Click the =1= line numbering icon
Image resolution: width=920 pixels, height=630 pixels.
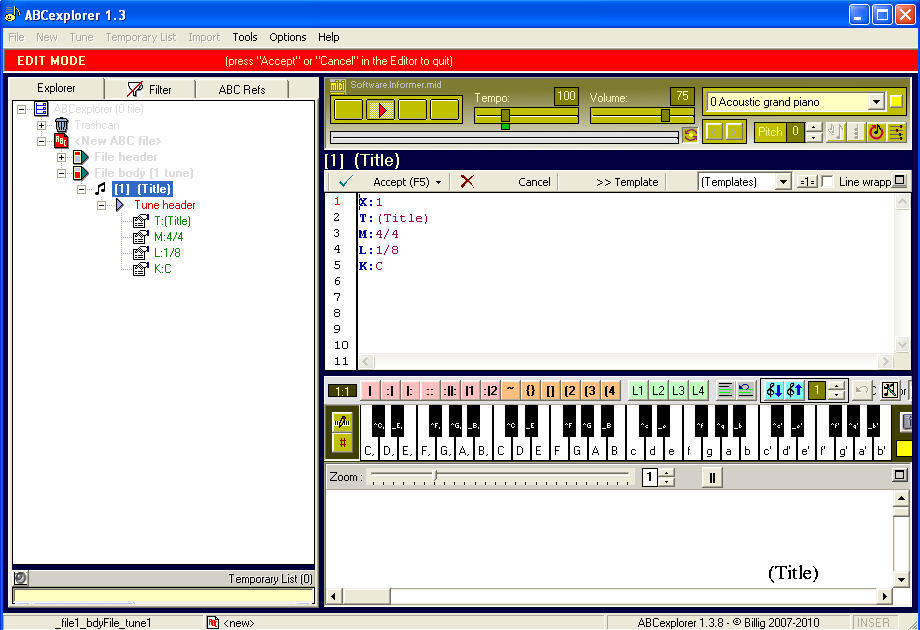coord(807,182)
